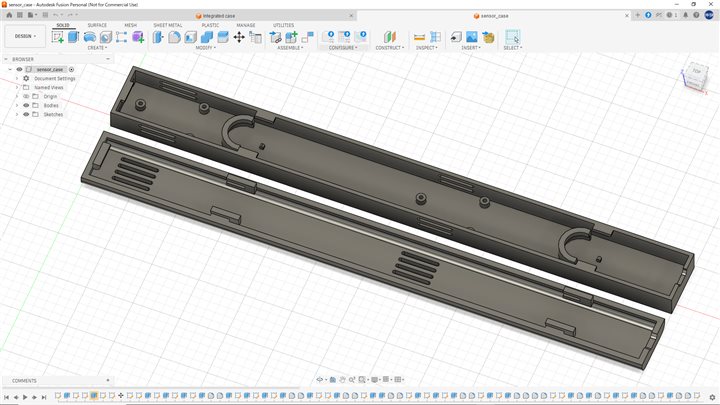Screen dimensions: 720x405
Task: Click the highlighted timeline feature marker
Action: coord(94,395)
